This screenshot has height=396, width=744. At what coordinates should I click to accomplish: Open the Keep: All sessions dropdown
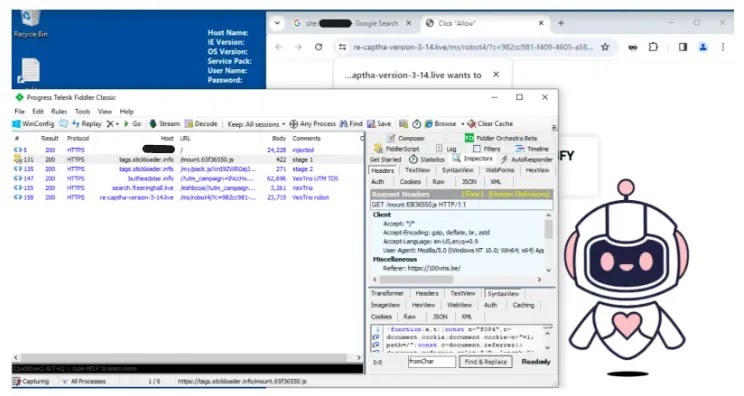click(256, 124)
